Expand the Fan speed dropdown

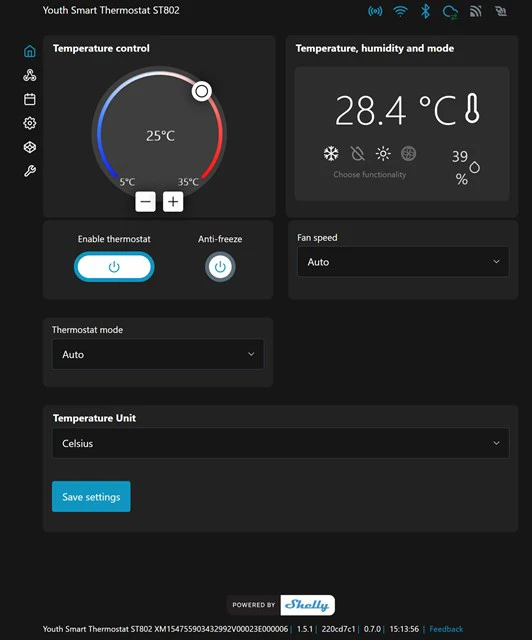pos(403,262)
